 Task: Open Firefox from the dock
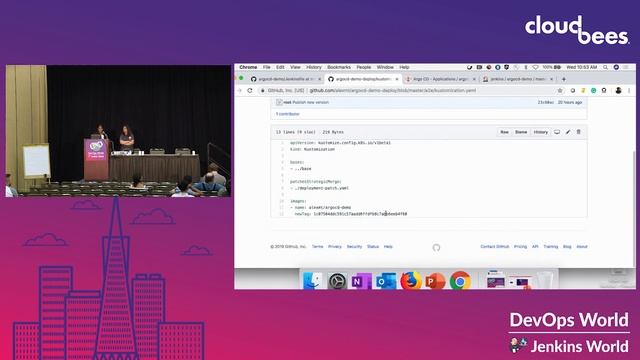pos(410,281)
